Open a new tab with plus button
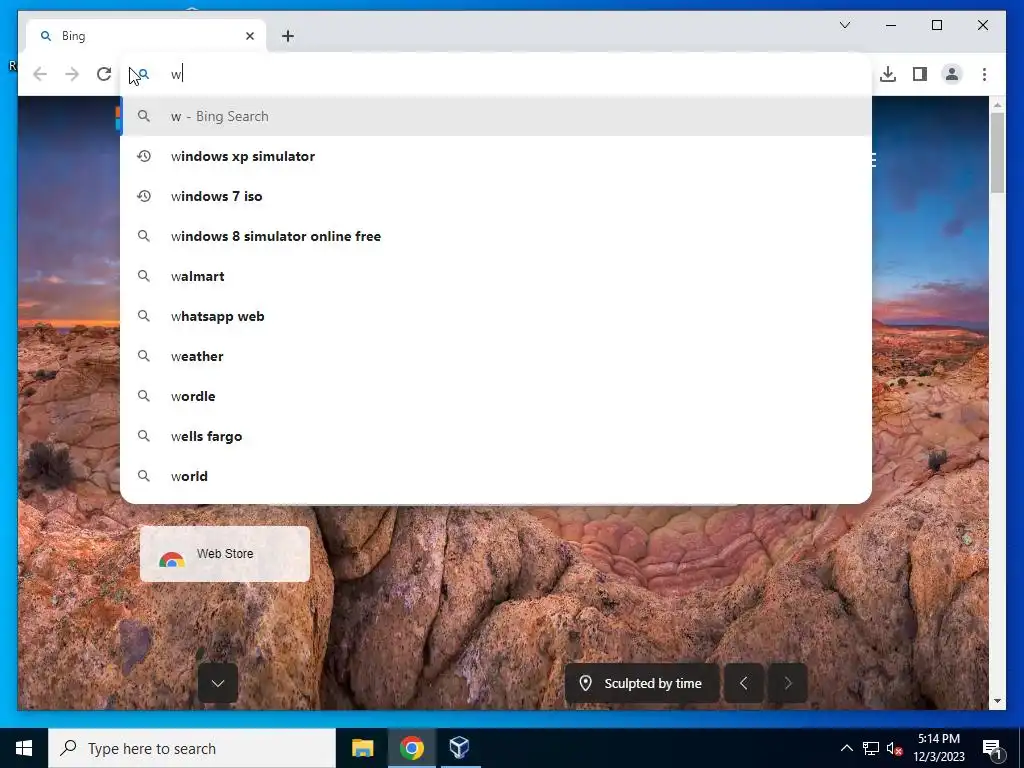Viewport: 1024px width, 768px height. pos(287,36)
